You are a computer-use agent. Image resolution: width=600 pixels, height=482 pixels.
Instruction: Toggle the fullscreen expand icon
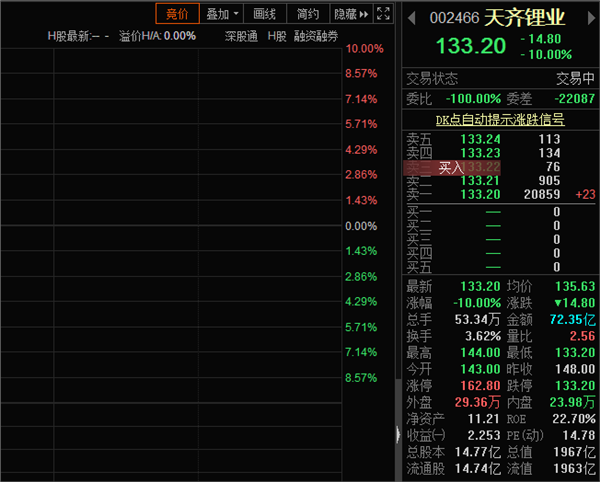[x=383, y=14]
